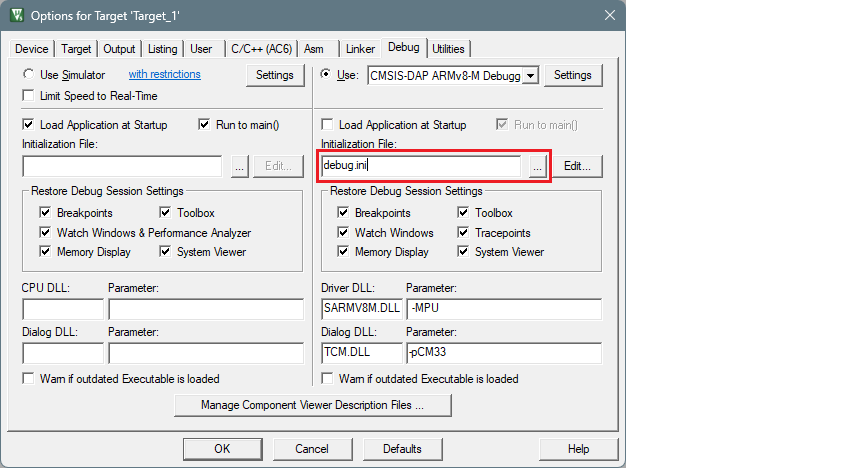Follow the 'with restrictions' link
The image size is (852, 468).
165,74
